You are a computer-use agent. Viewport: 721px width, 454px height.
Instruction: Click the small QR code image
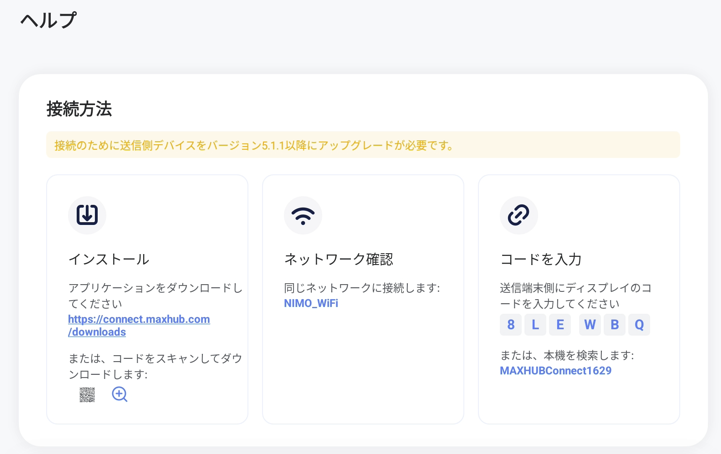[87, 395]
